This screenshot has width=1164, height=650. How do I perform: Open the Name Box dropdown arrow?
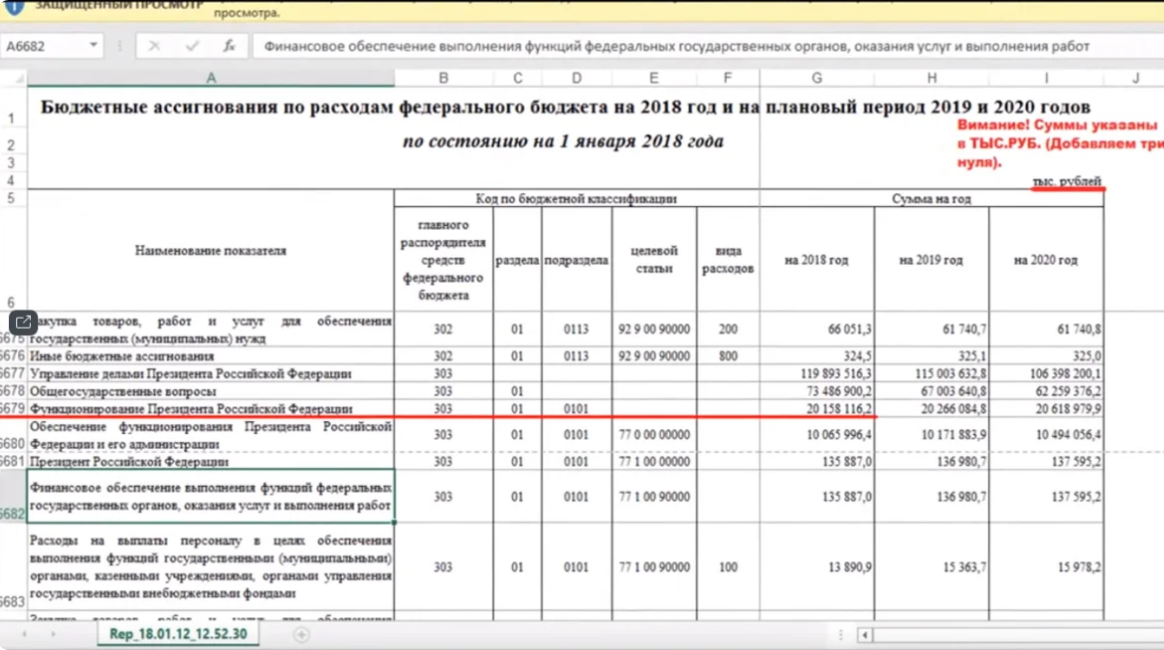click(x=94, y=45)
